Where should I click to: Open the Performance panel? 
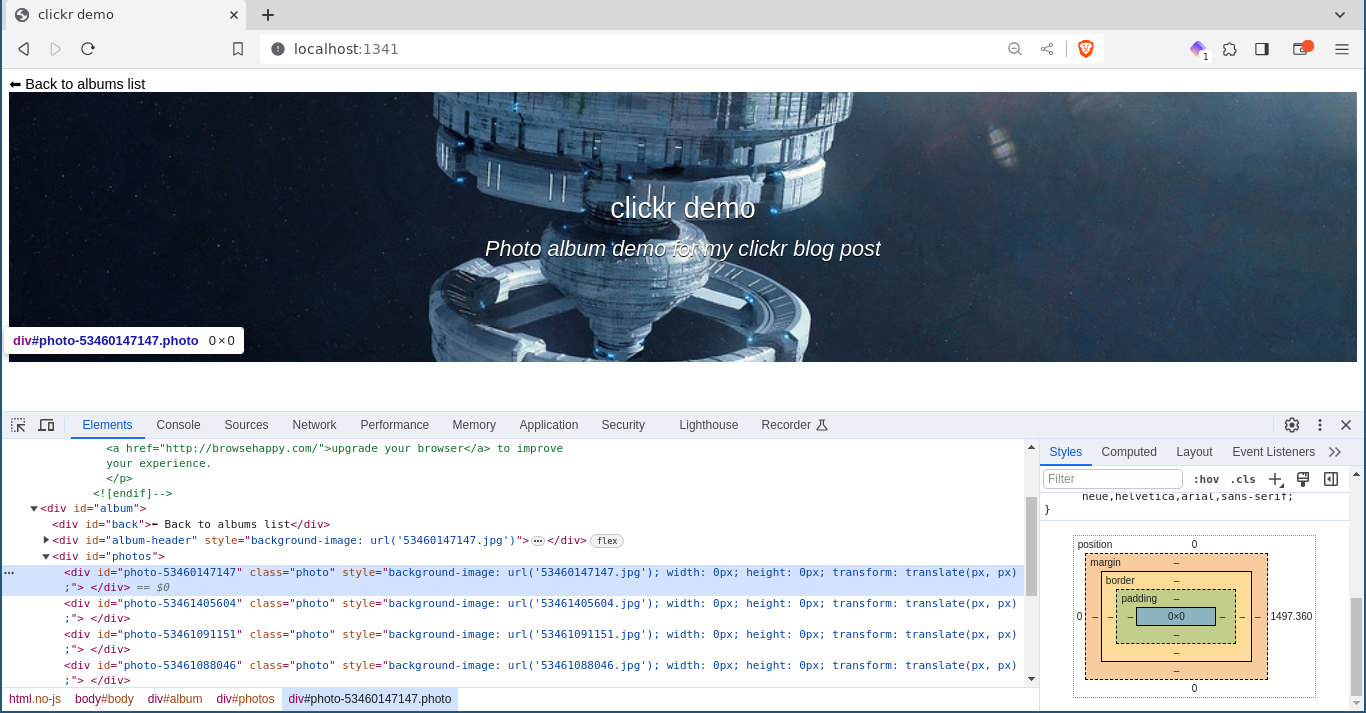click(394, 425)
